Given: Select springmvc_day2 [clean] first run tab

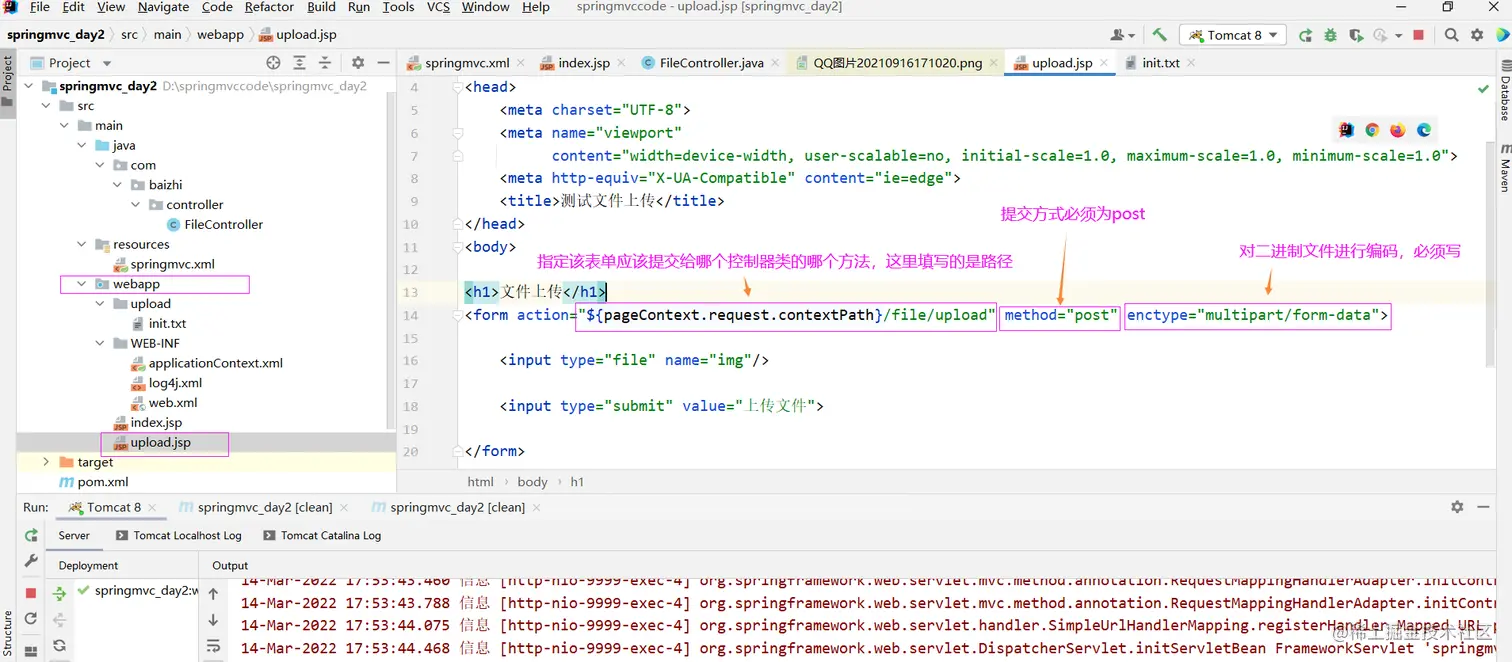Looking at the screenshot, I should click(254, 507).
